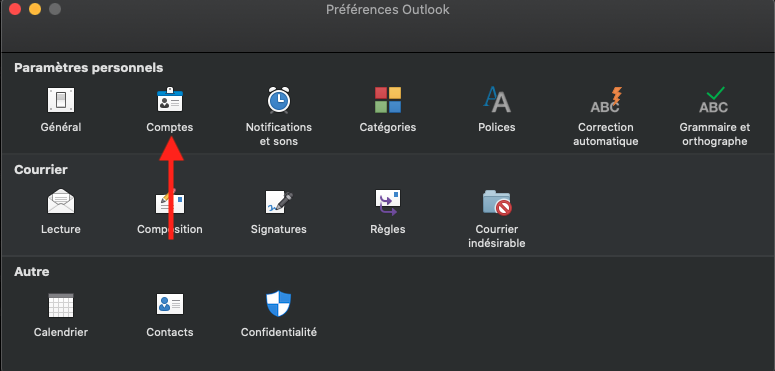Select the Catégories colored squares icon
The image size is (775, 371).
[x=388, y=100]
